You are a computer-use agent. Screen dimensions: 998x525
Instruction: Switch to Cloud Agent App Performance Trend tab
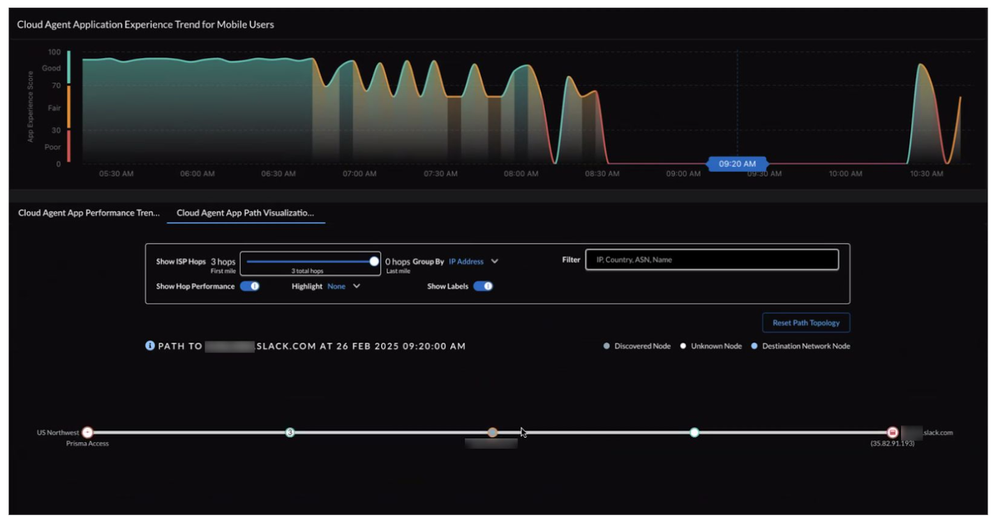(x=88, y=212)
